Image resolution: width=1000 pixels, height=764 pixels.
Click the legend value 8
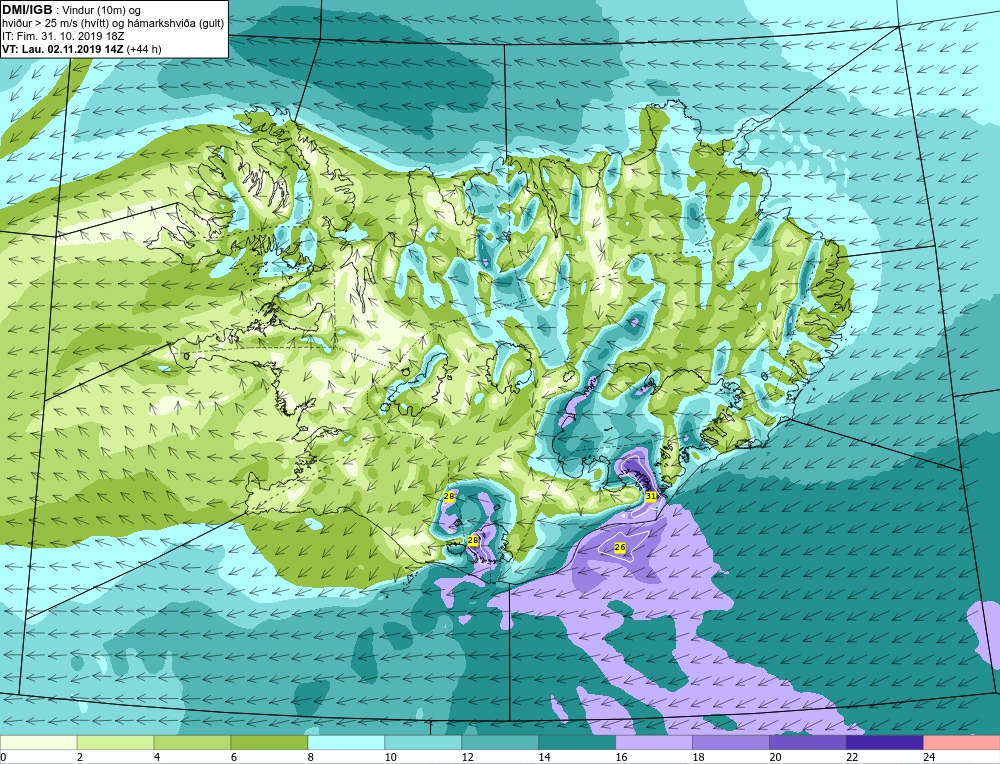click(311, 757)
